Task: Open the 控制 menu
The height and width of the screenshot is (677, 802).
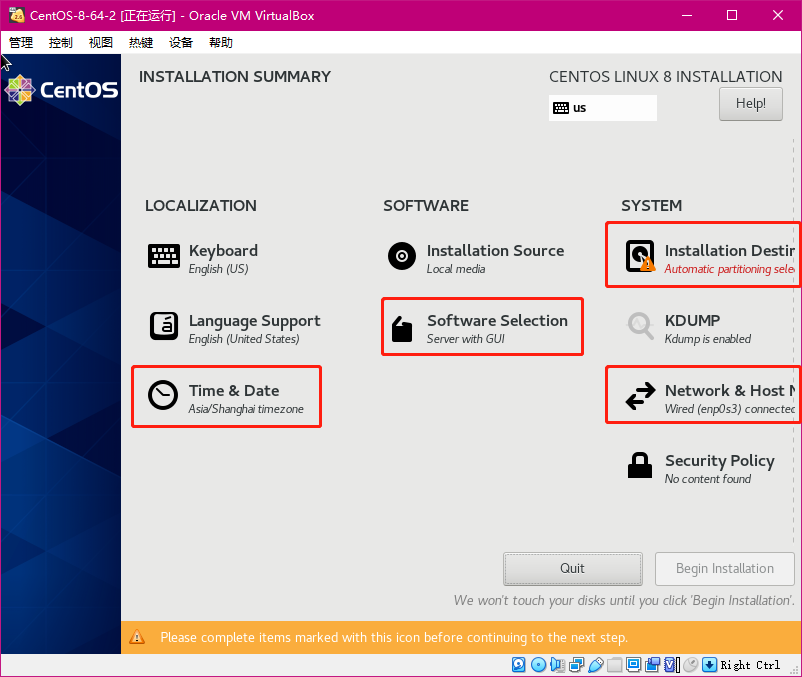Action: (60, 42)
